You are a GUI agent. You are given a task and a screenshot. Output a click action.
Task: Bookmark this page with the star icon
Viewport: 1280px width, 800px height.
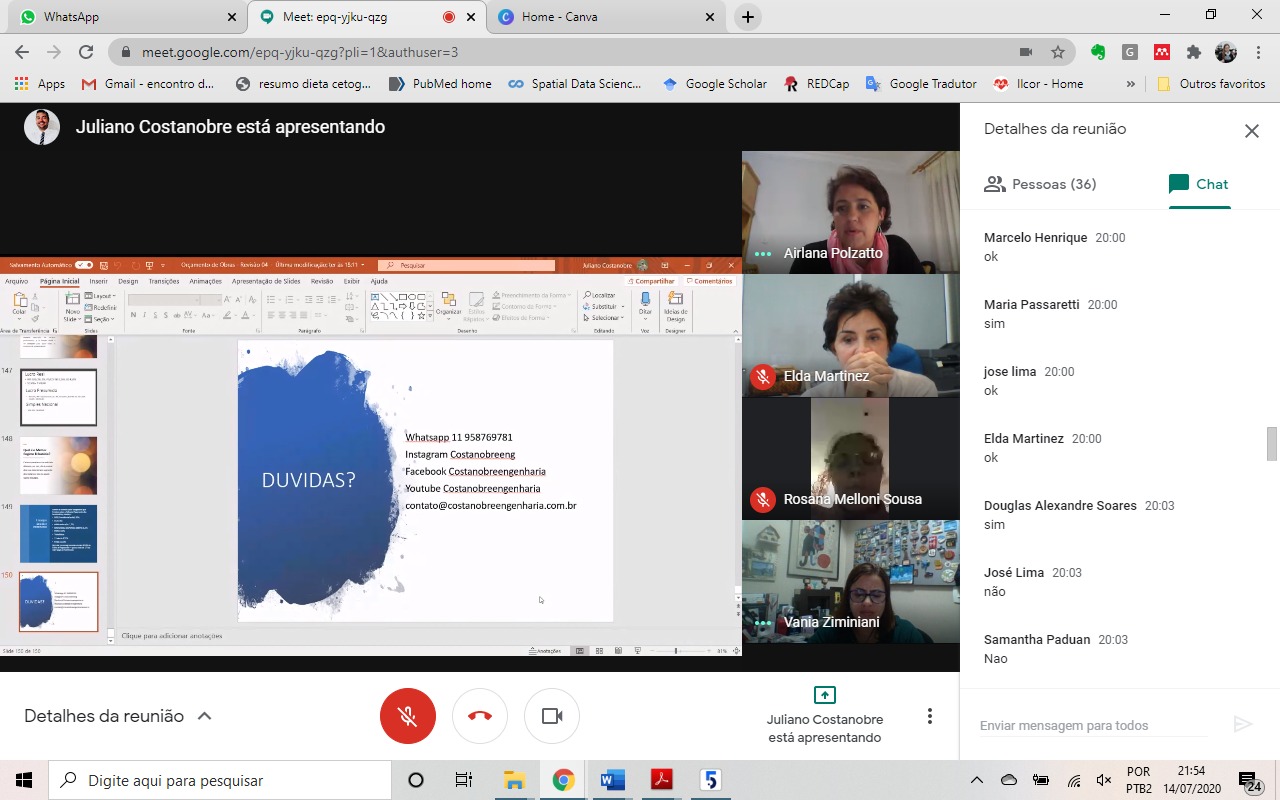point(1058,52)
